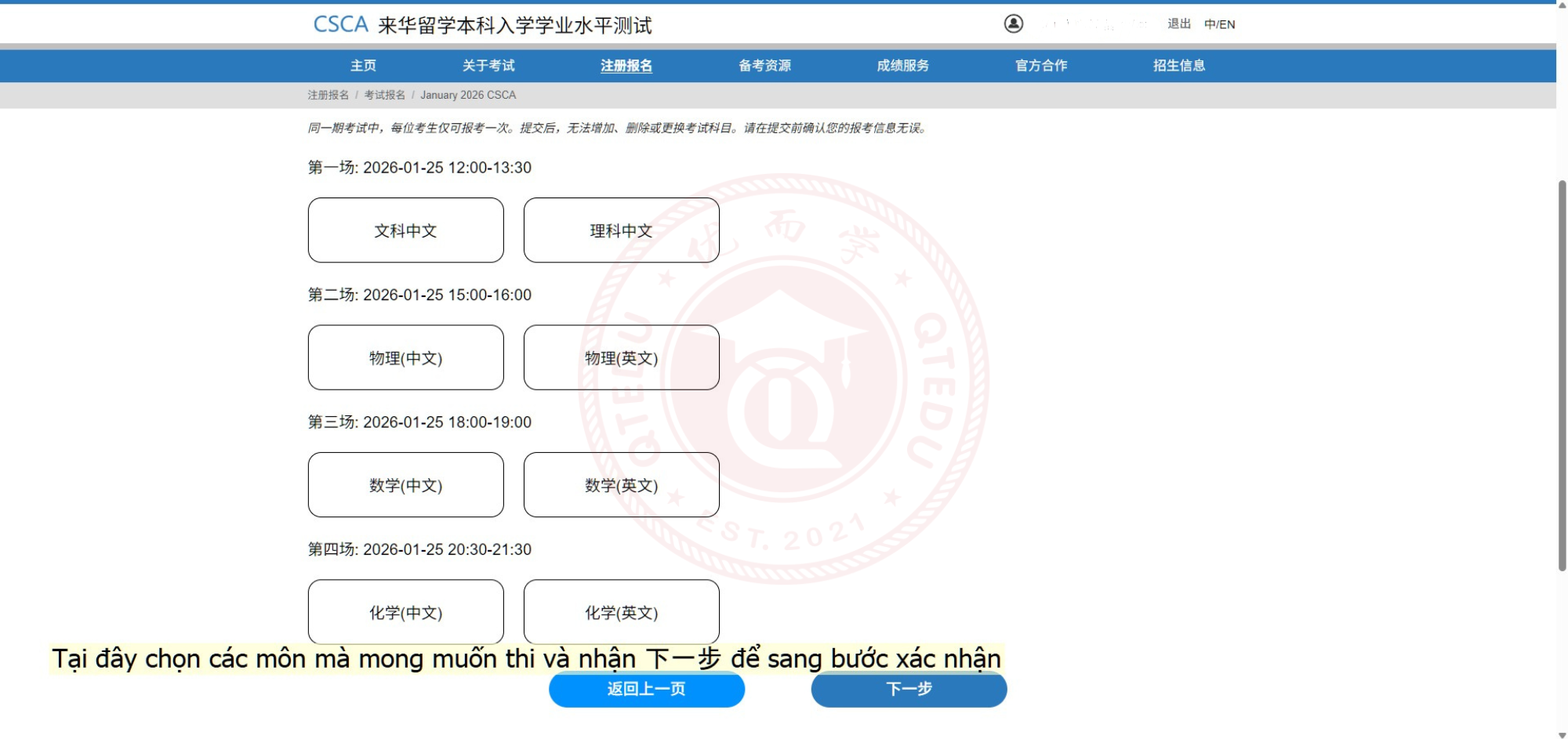Log out using 退出 link

click(1178, 24)
